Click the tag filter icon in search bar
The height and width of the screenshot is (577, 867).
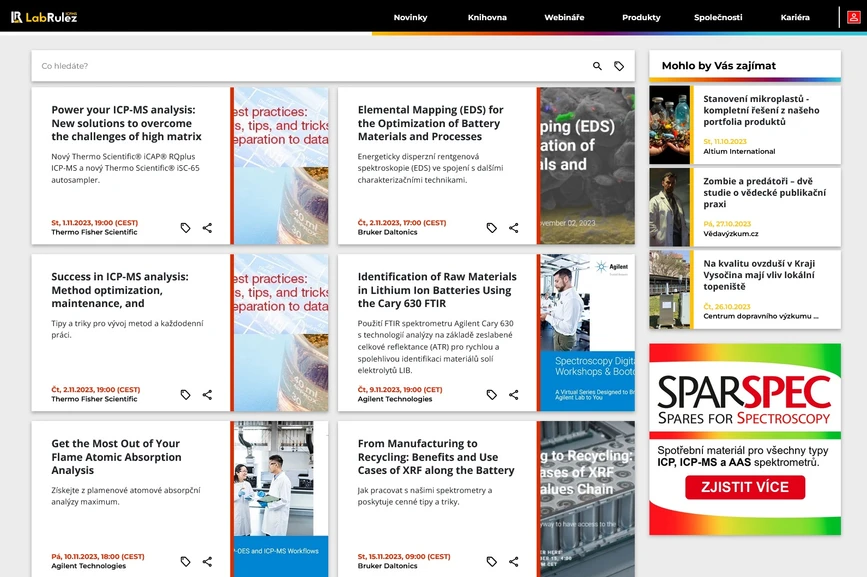coord(619,66)
